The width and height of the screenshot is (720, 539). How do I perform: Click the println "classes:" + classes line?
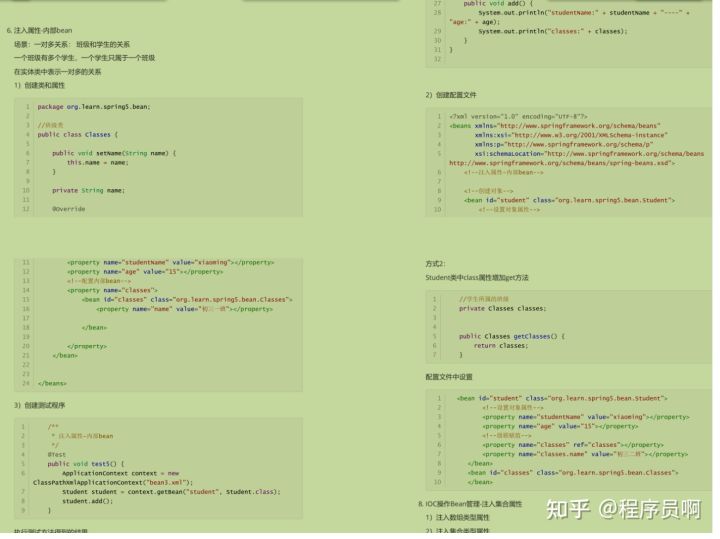552,31
